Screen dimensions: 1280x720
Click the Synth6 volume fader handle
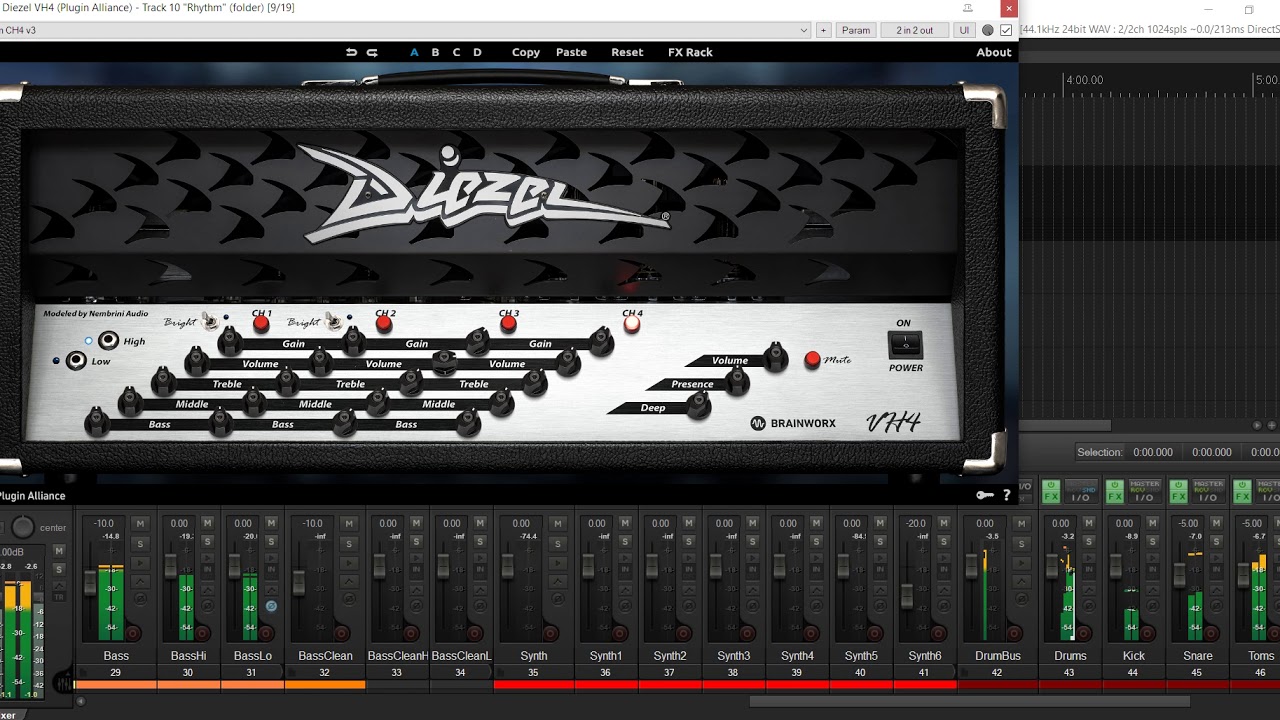907,595
